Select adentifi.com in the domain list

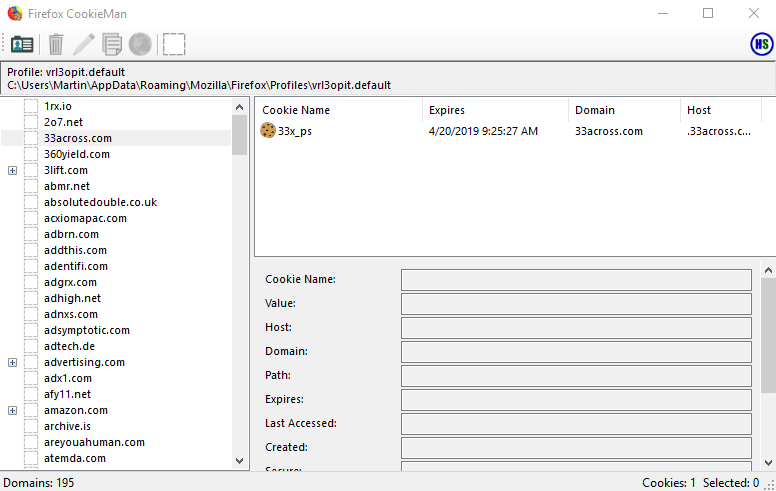(x=76, y=266)
